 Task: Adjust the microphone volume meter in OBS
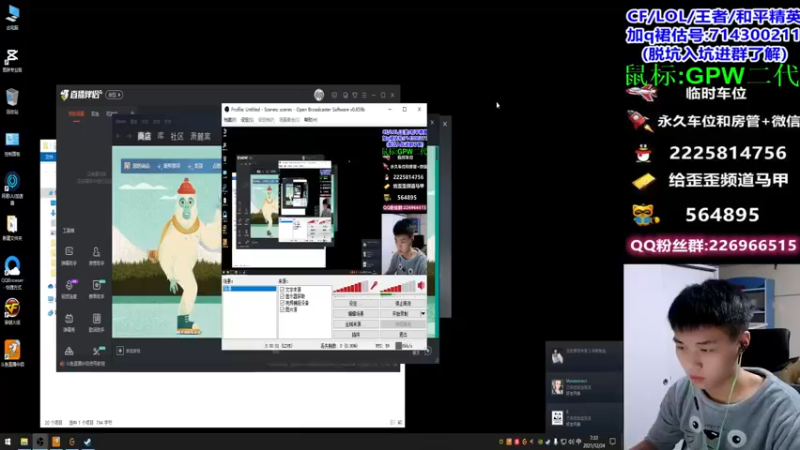pos(351,287)
